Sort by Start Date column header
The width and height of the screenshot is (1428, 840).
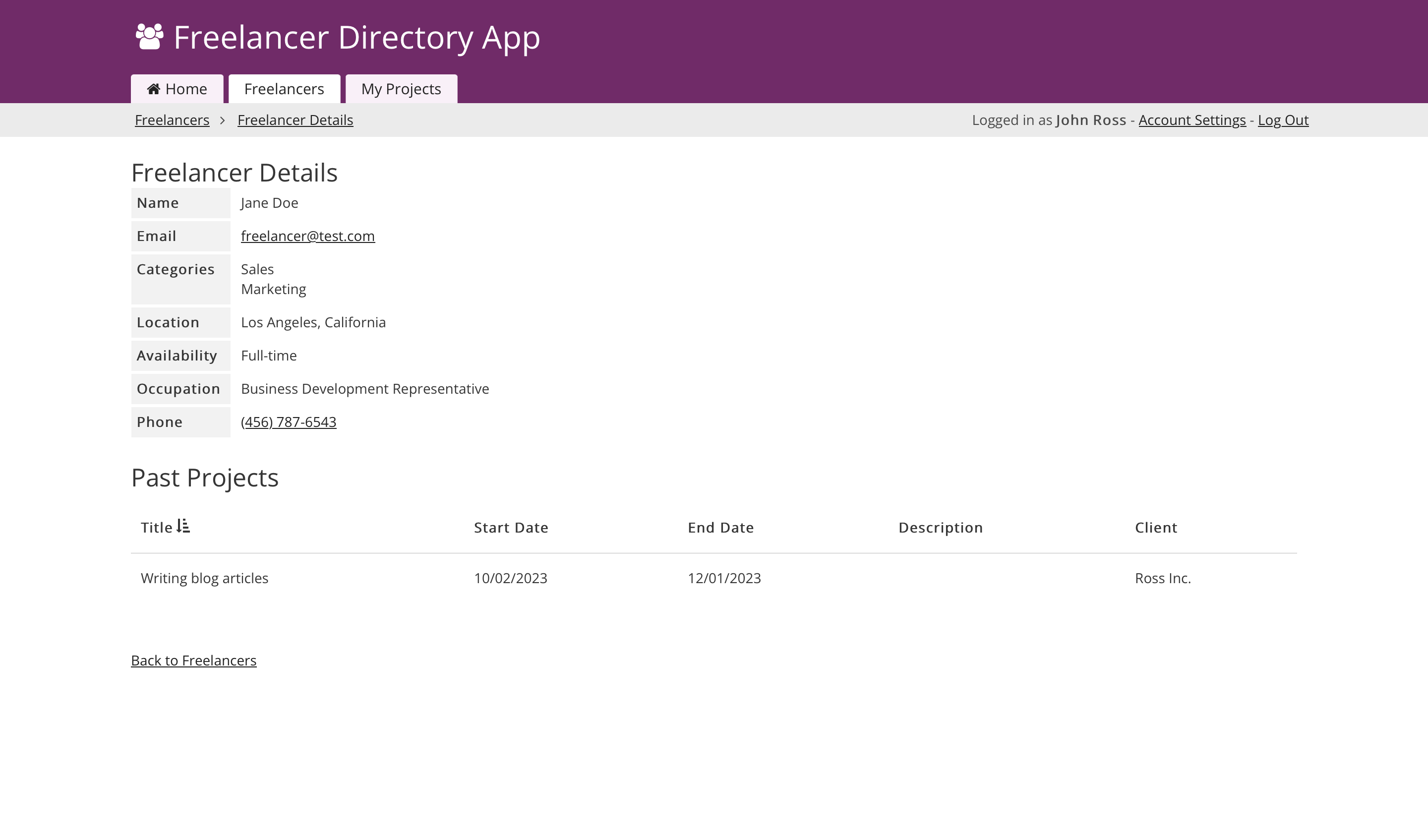tap(511, 528)
